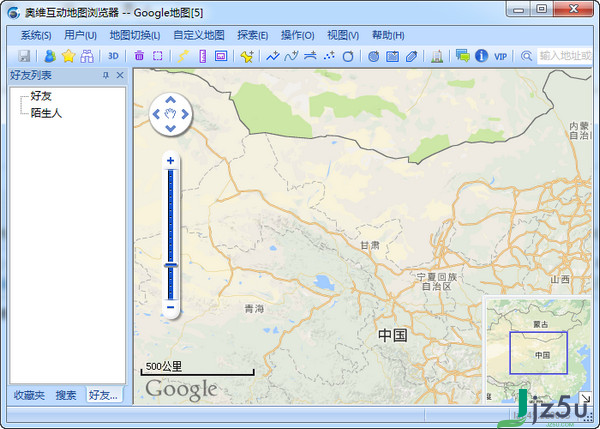Switch to the 收藏夹 tab
This screenshot has width=600, height=429.
click(x=29, y=395)
